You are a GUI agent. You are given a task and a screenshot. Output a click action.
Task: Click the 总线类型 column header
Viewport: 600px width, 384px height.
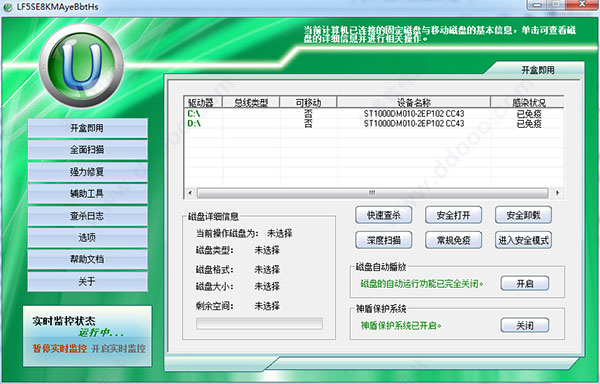251,102
